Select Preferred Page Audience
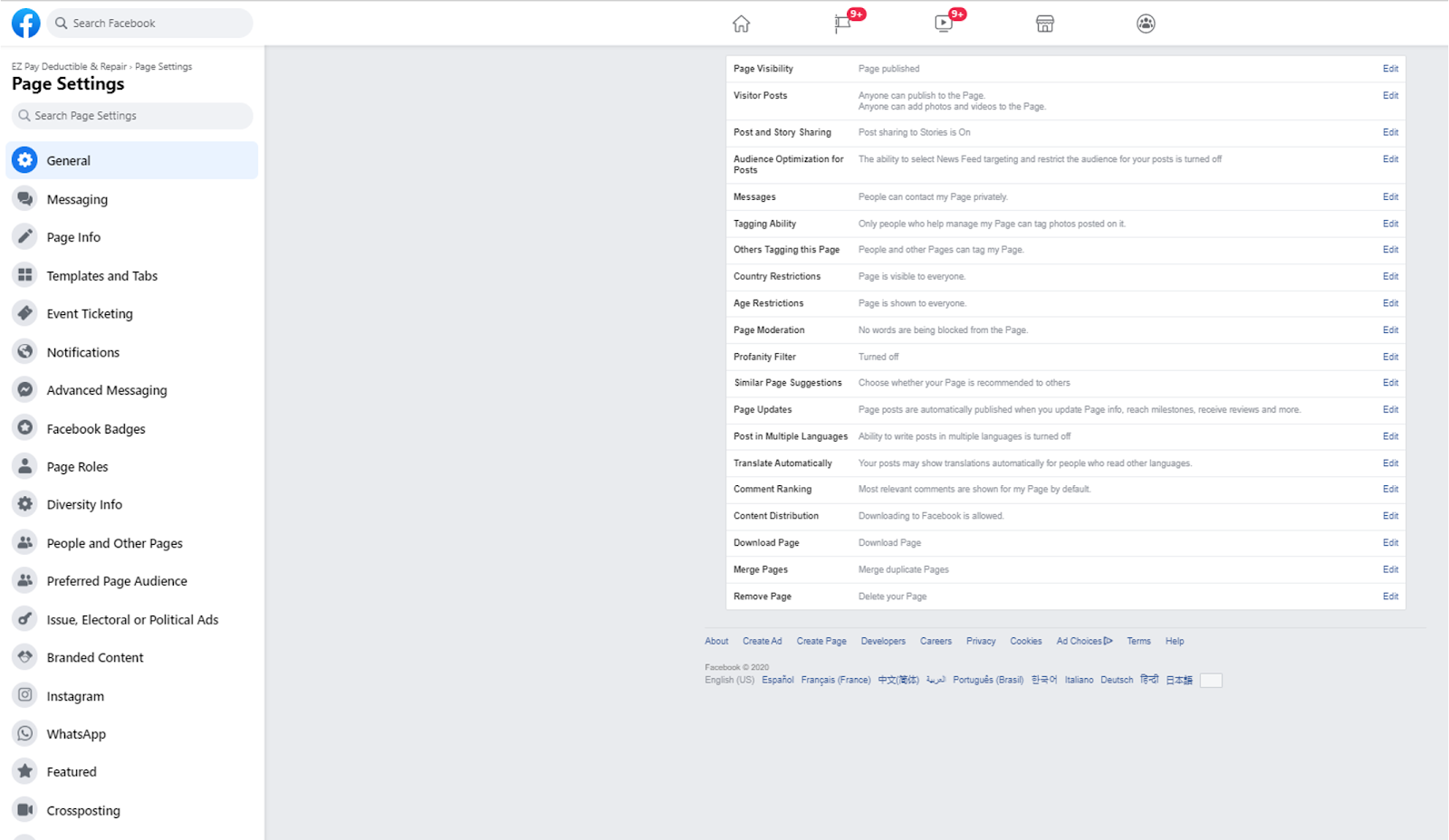The height and width of the screenshot is (840, 1449). click(132, 581)
